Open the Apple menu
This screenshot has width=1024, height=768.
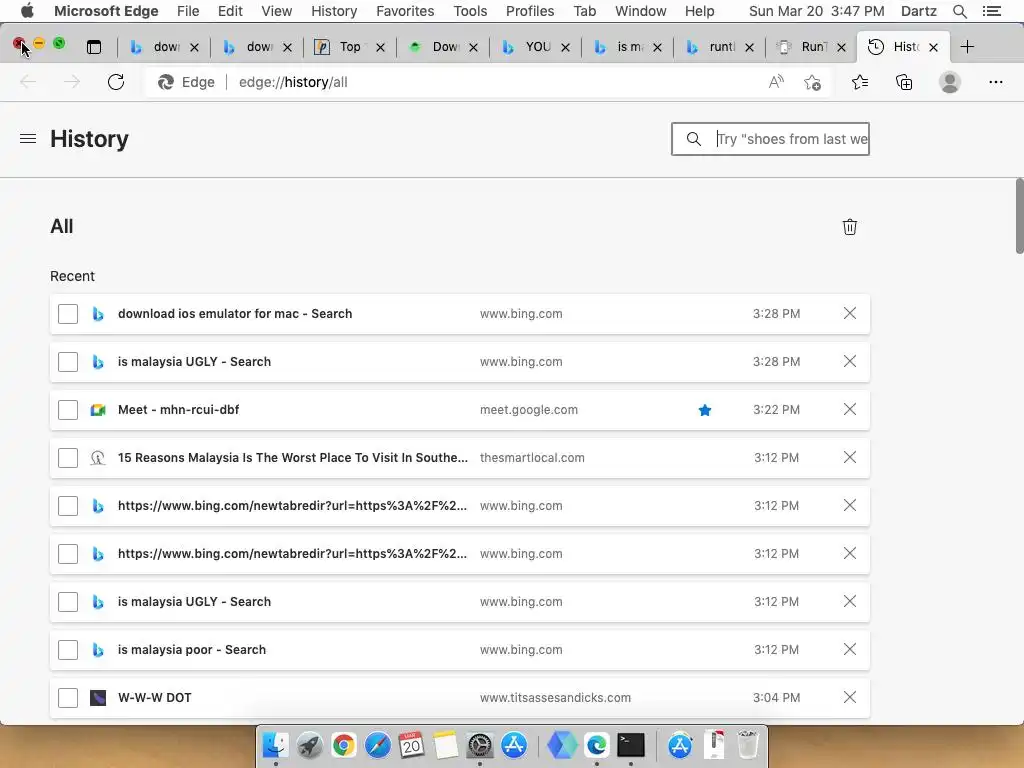pyautogui.click(x=27, y=10)
